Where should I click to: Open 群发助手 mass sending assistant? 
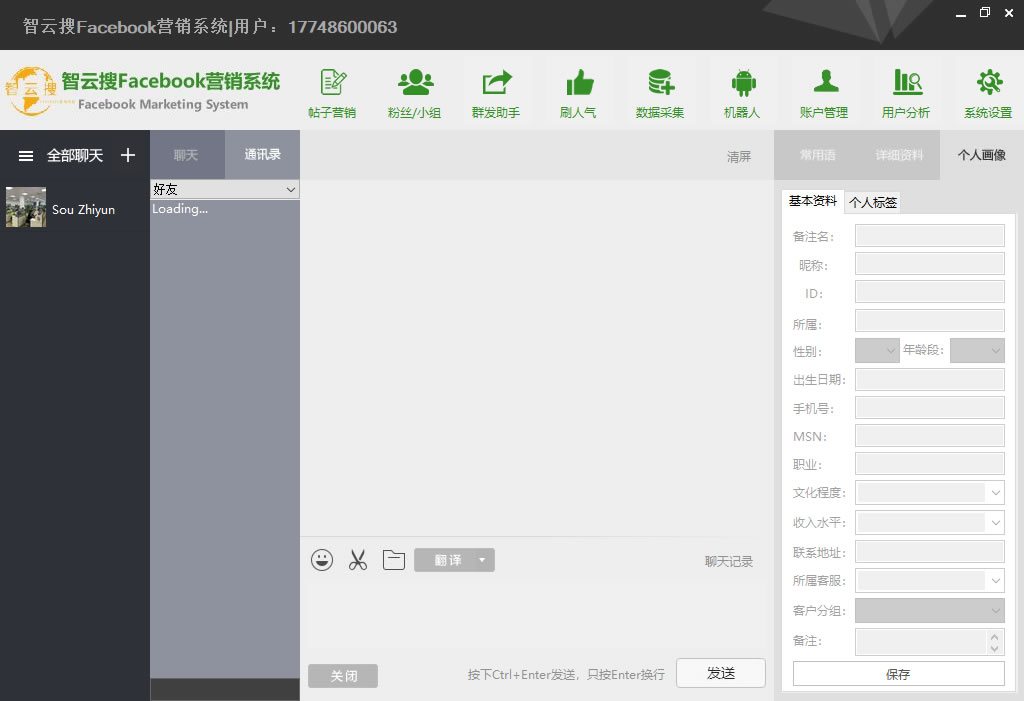[x=496, y=93]
